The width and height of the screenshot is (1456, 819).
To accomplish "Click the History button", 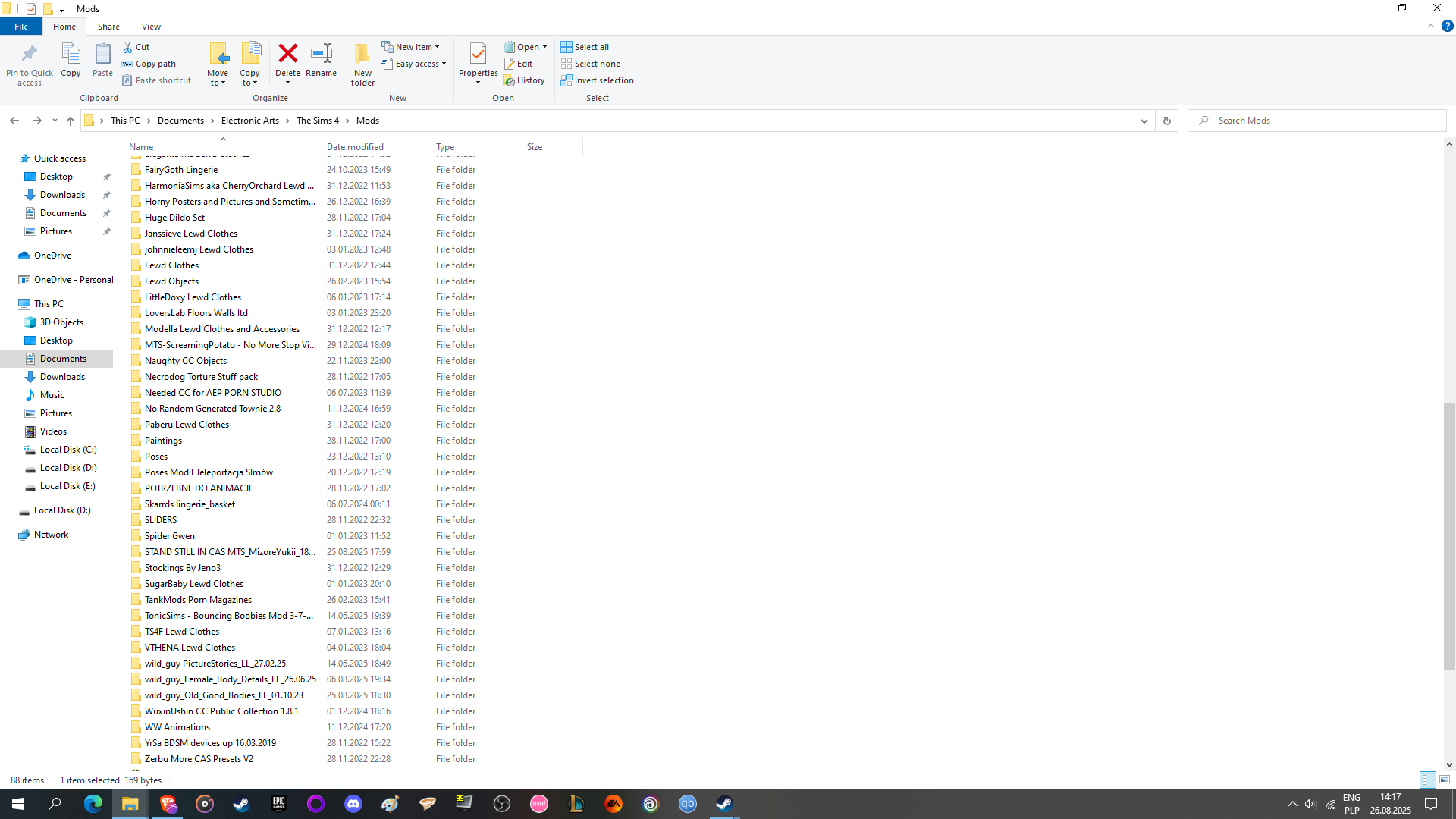I will pos(524,80).
